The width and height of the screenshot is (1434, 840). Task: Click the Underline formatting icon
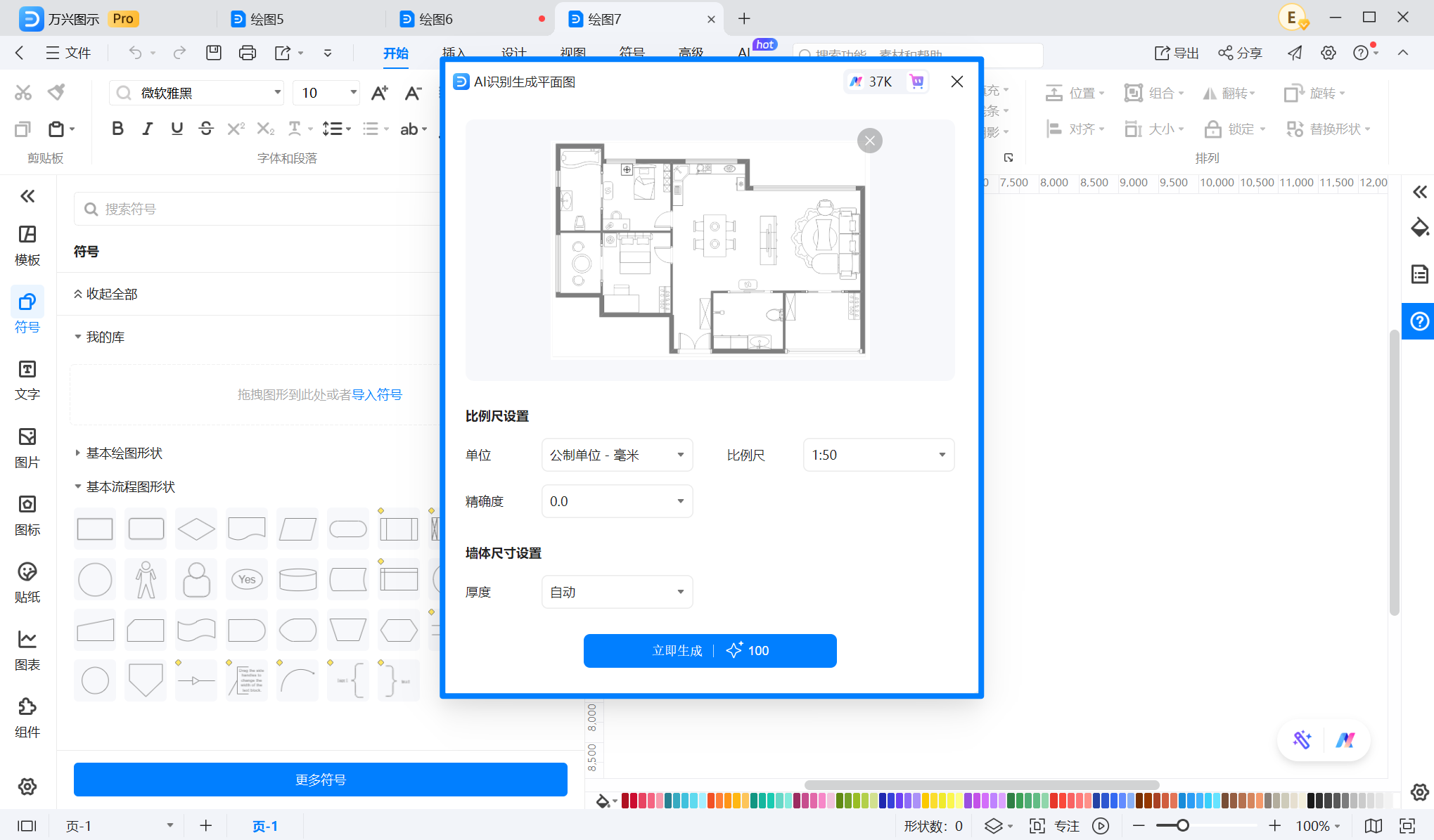tap(177, 129)
